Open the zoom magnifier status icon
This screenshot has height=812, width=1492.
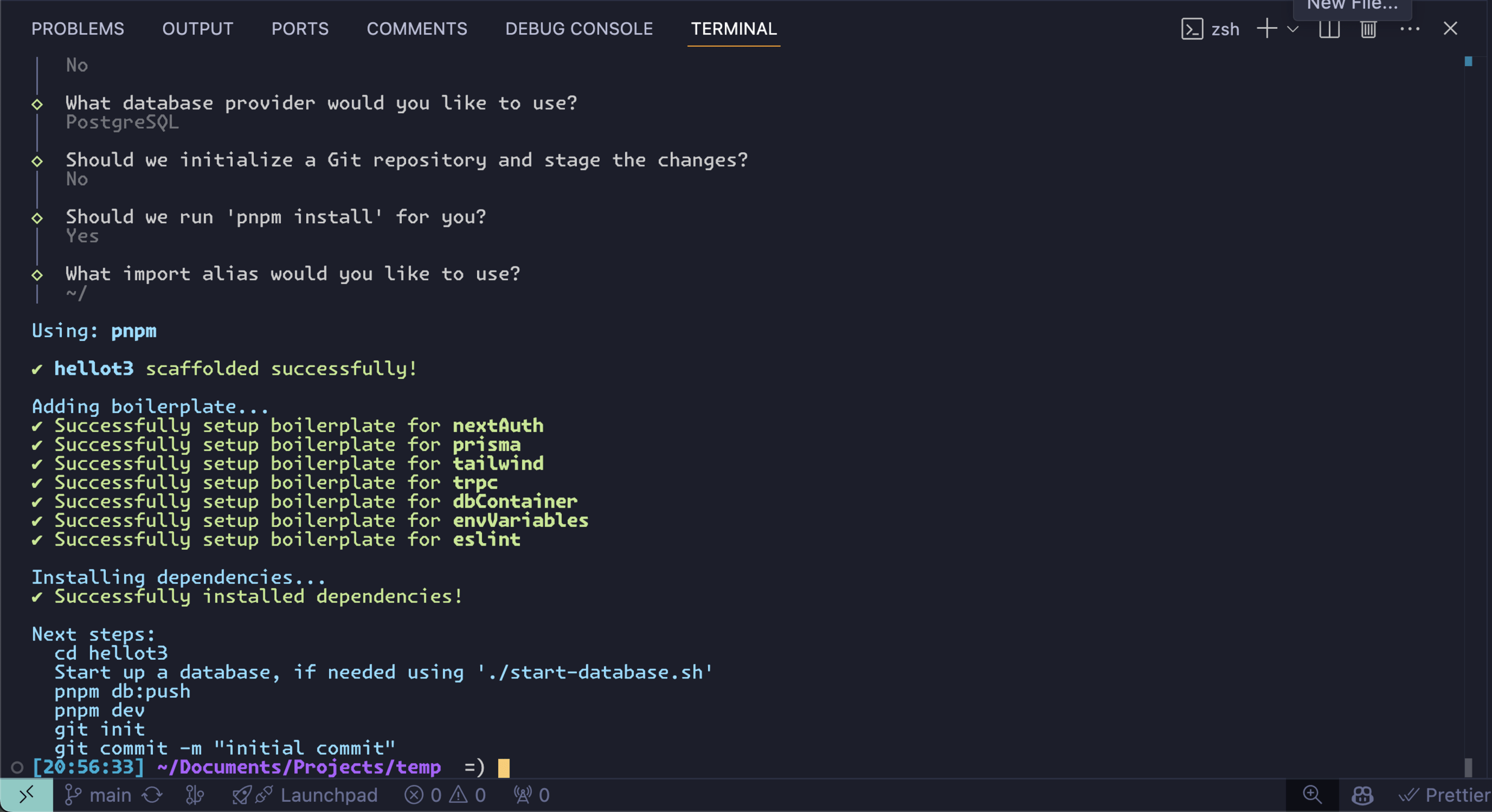point(1312,795)
